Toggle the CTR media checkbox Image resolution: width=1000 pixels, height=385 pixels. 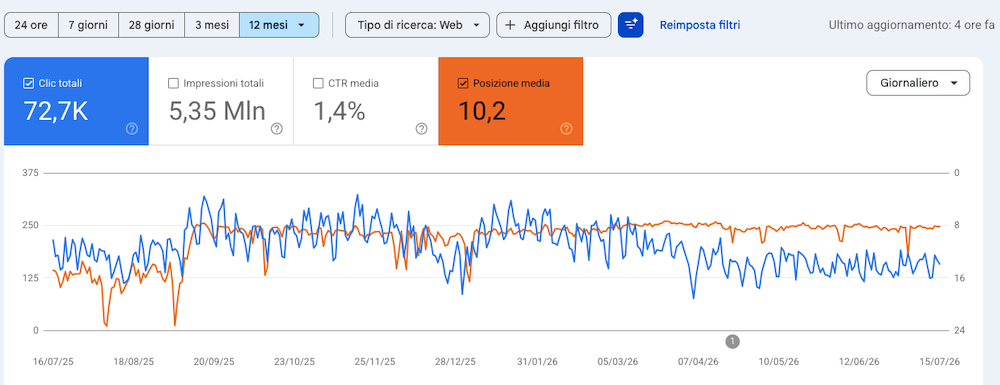coord(318,83)
